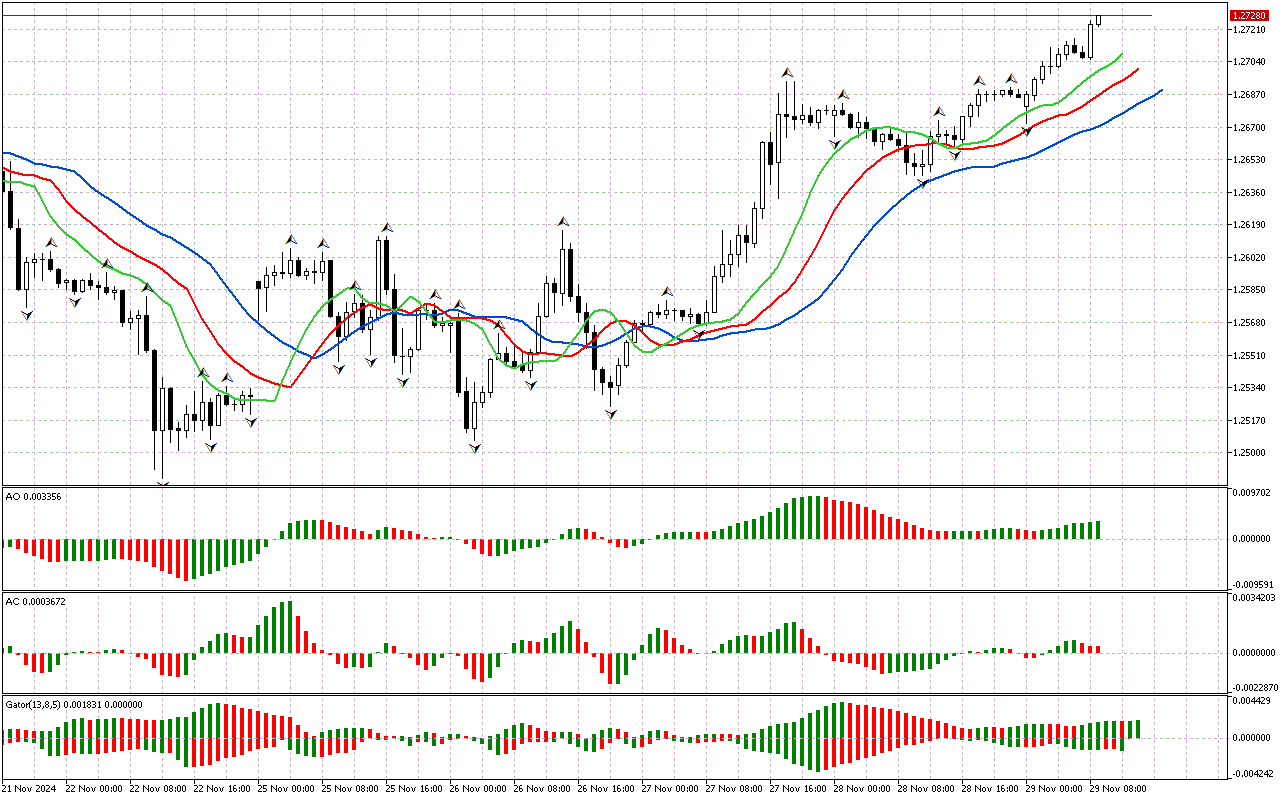The width and height of the screenshot is (1280, 800).
Task: Select the 1.25680 price scale value
Action: (x=1248, y=323)
